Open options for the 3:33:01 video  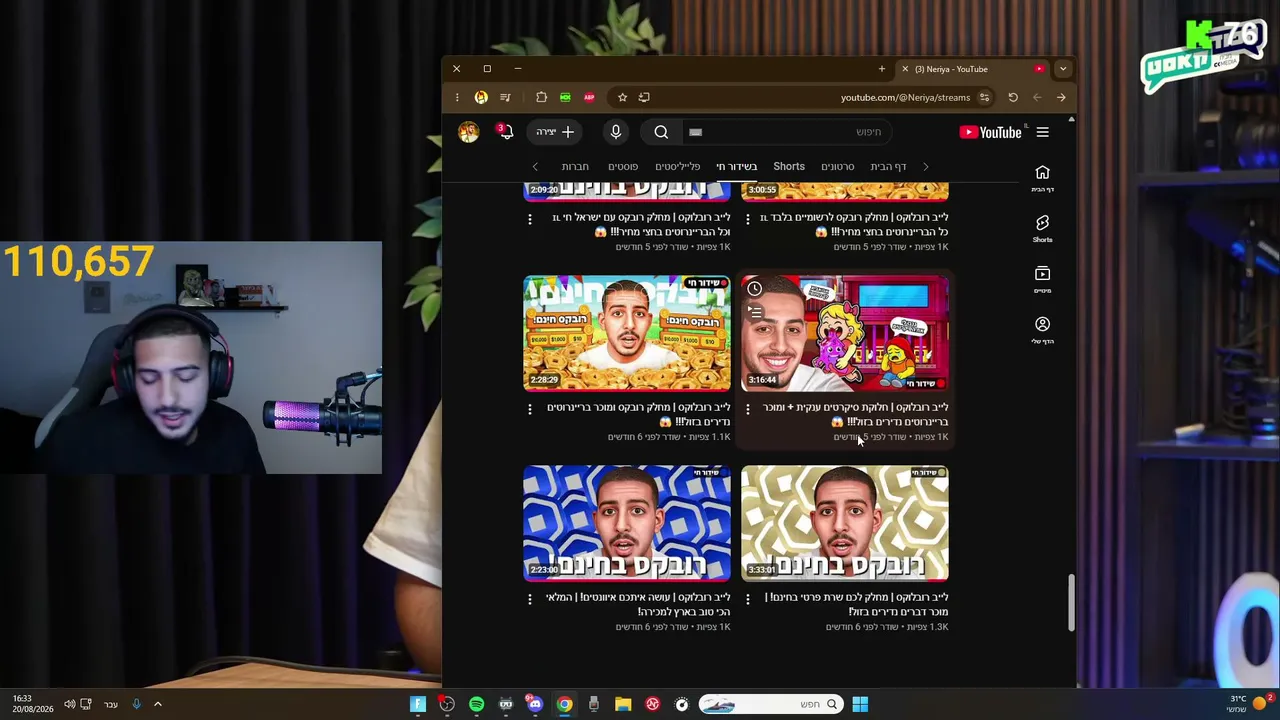748,599
